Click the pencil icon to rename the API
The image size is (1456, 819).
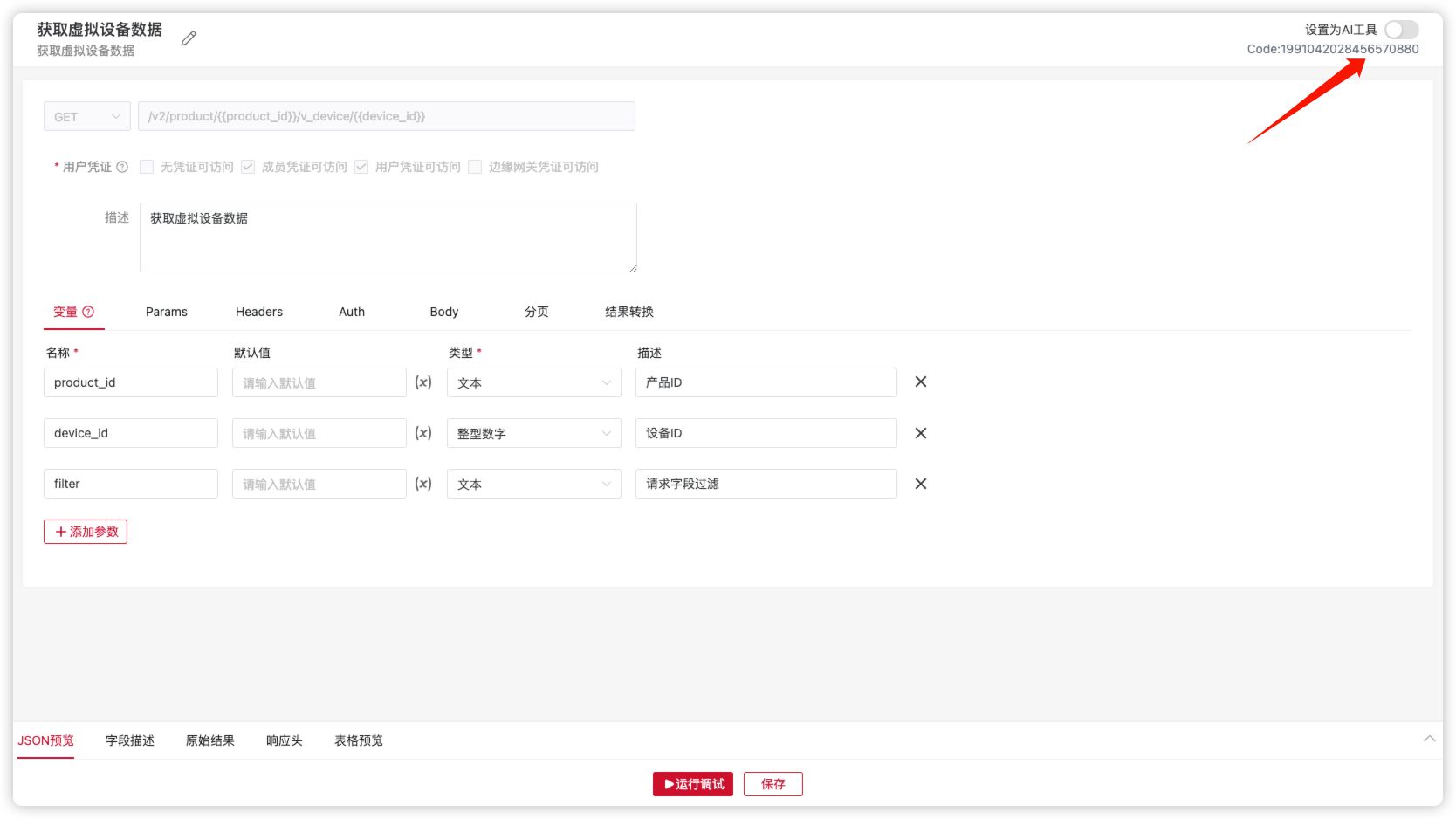click(x=188, y=38)
